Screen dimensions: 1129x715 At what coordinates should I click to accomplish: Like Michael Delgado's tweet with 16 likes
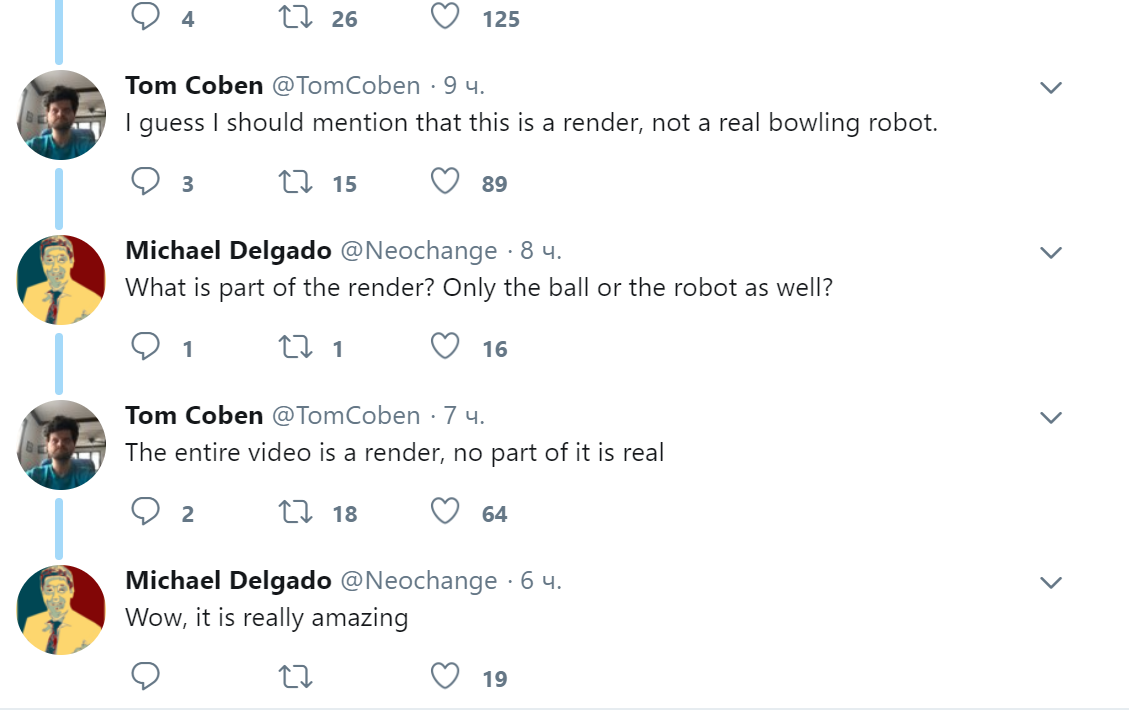pyautogui.click(x=445, y=347)
